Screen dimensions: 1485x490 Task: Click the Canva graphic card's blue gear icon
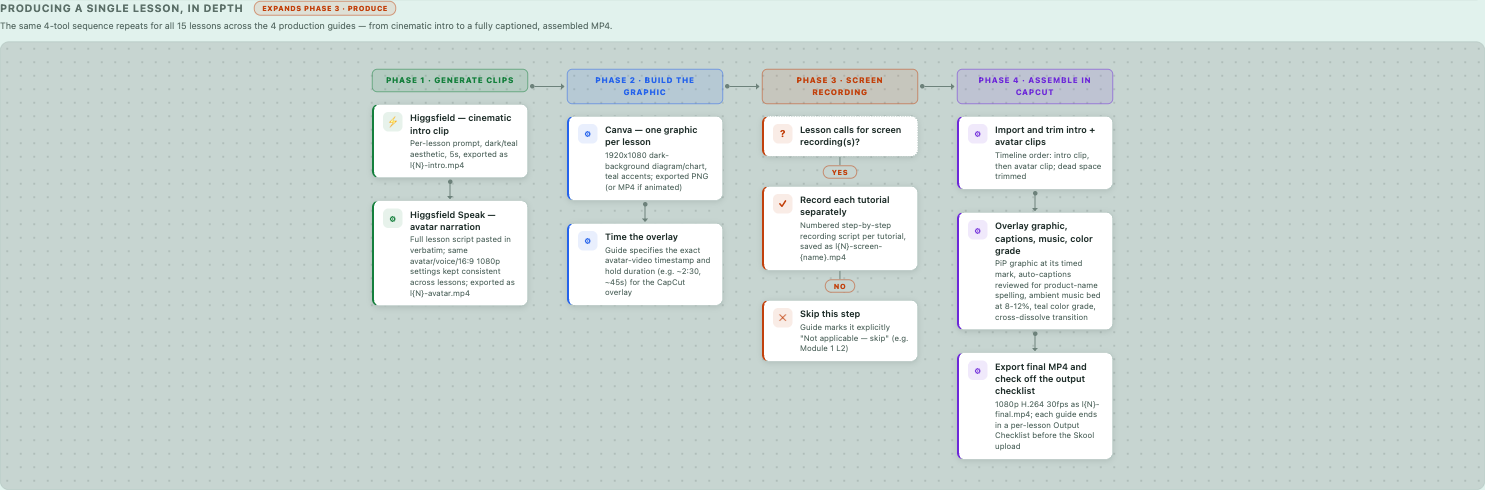point(587,133)
